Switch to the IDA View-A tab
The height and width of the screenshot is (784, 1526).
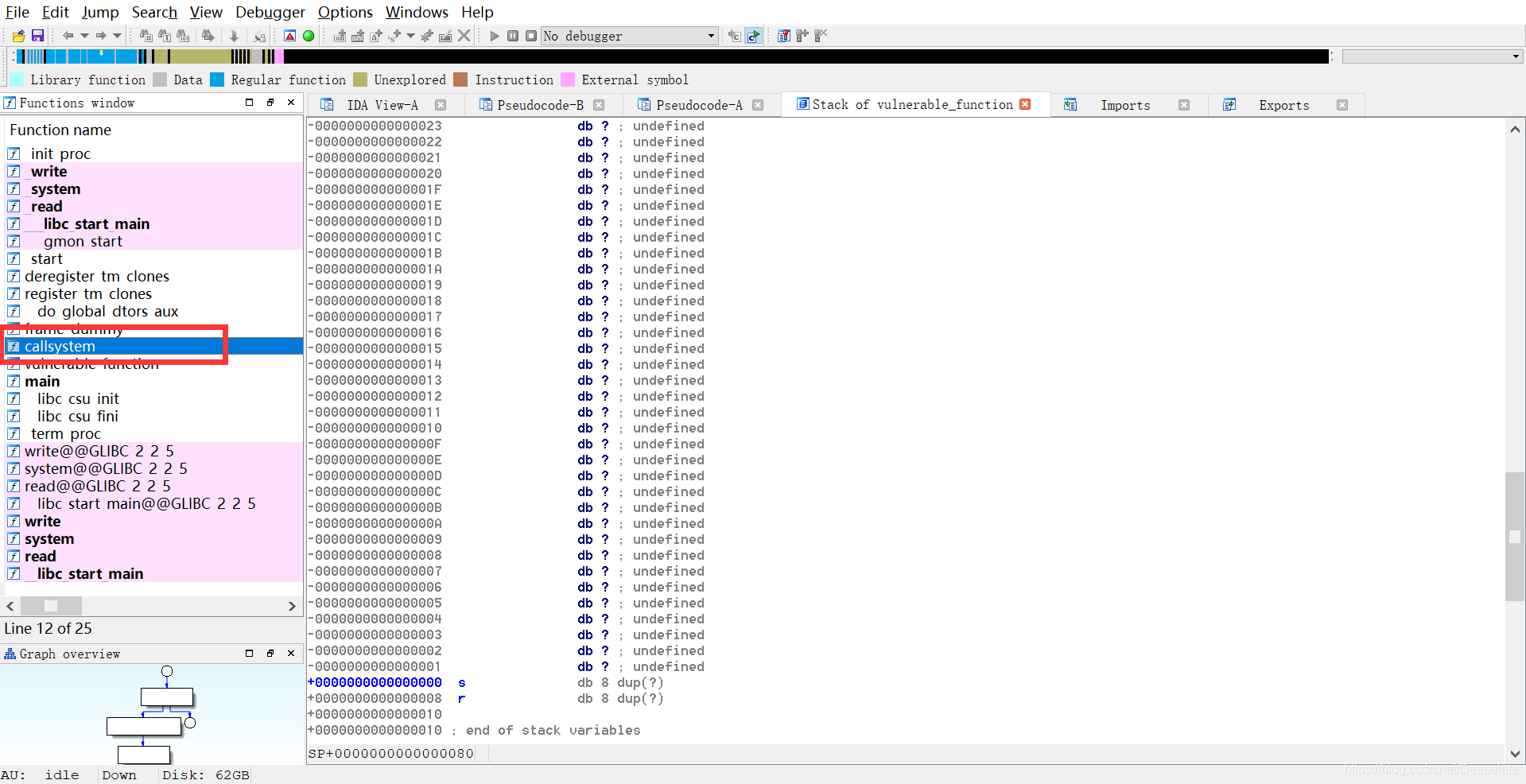pyautogui.click(x=382, y=105)
